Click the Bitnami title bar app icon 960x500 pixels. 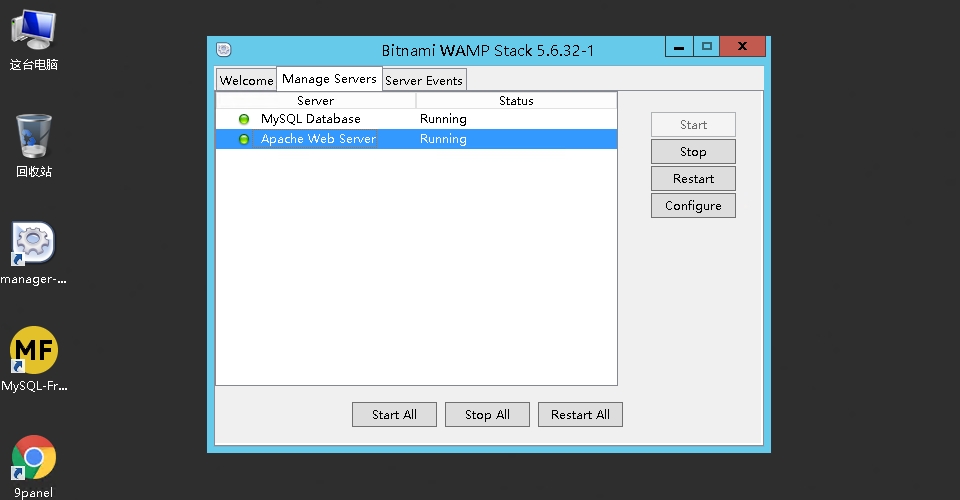[x=224, y=49]
